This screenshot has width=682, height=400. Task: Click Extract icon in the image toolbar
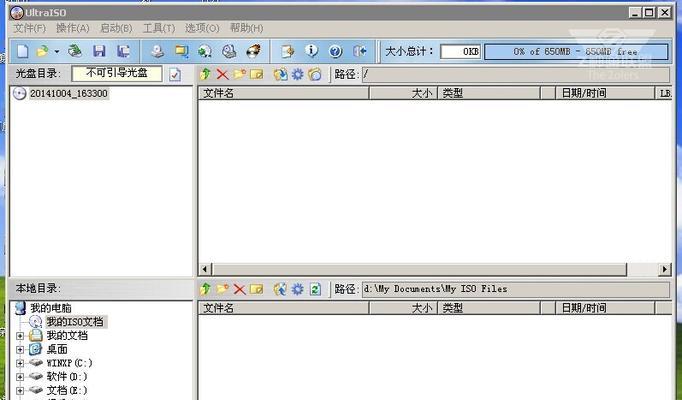[280, 74]
